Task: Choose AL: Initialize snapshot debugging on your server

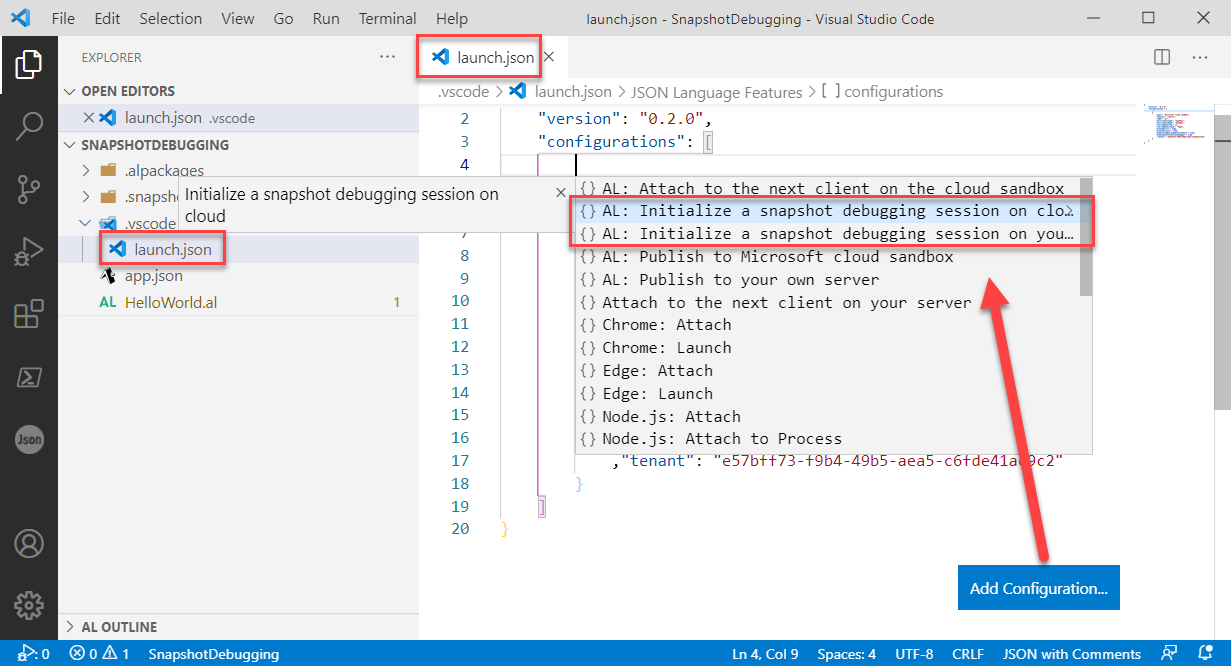Action: pos(827,234)
